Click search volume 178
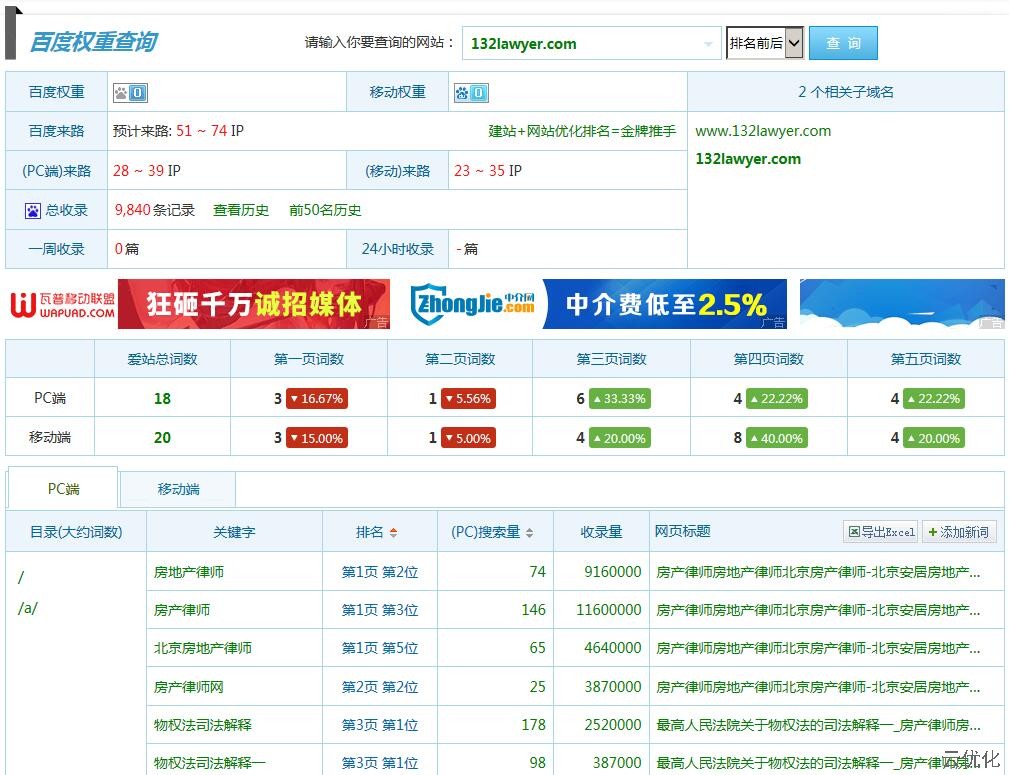The image size is (1009, 775). (533, 725)
